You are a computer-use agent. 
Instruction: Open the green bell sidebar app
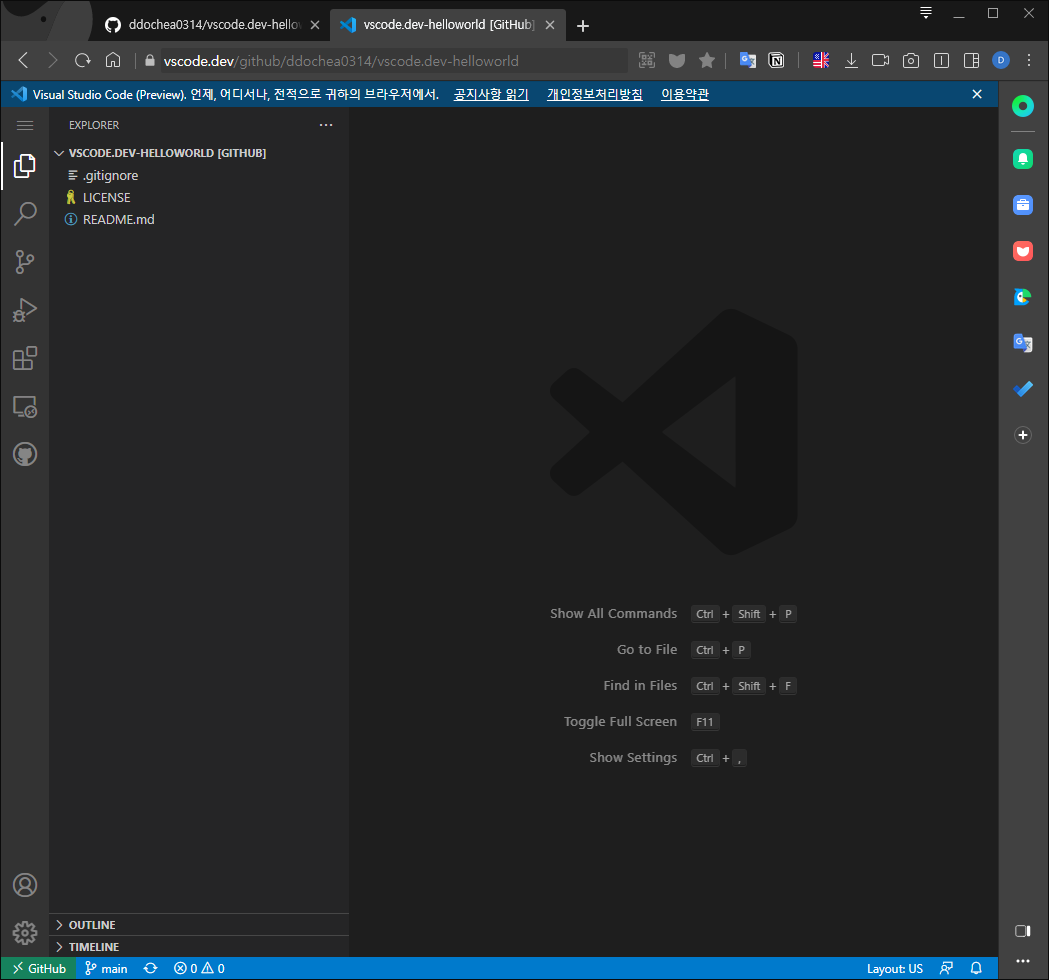[x=1023, y=159]
